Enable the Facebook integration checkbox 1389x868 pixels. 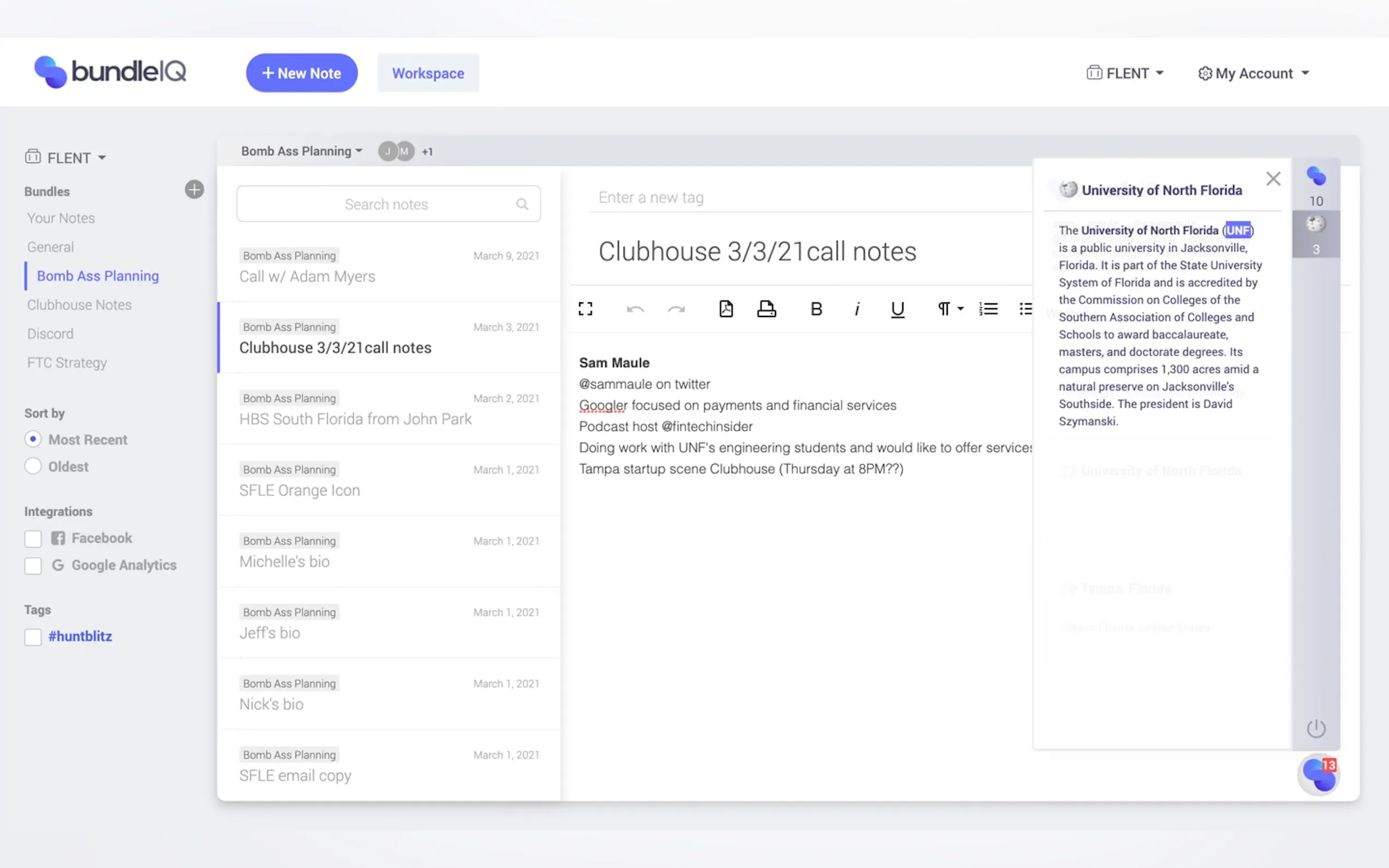(x=33, y=538)
